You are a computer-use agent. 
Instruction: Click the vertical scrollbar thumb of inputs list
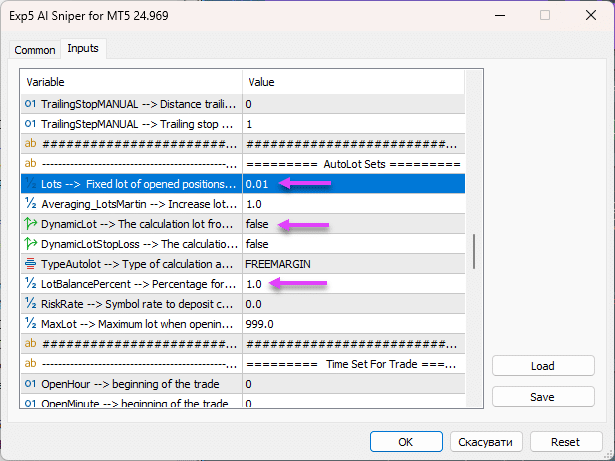[x=474, y=252]
